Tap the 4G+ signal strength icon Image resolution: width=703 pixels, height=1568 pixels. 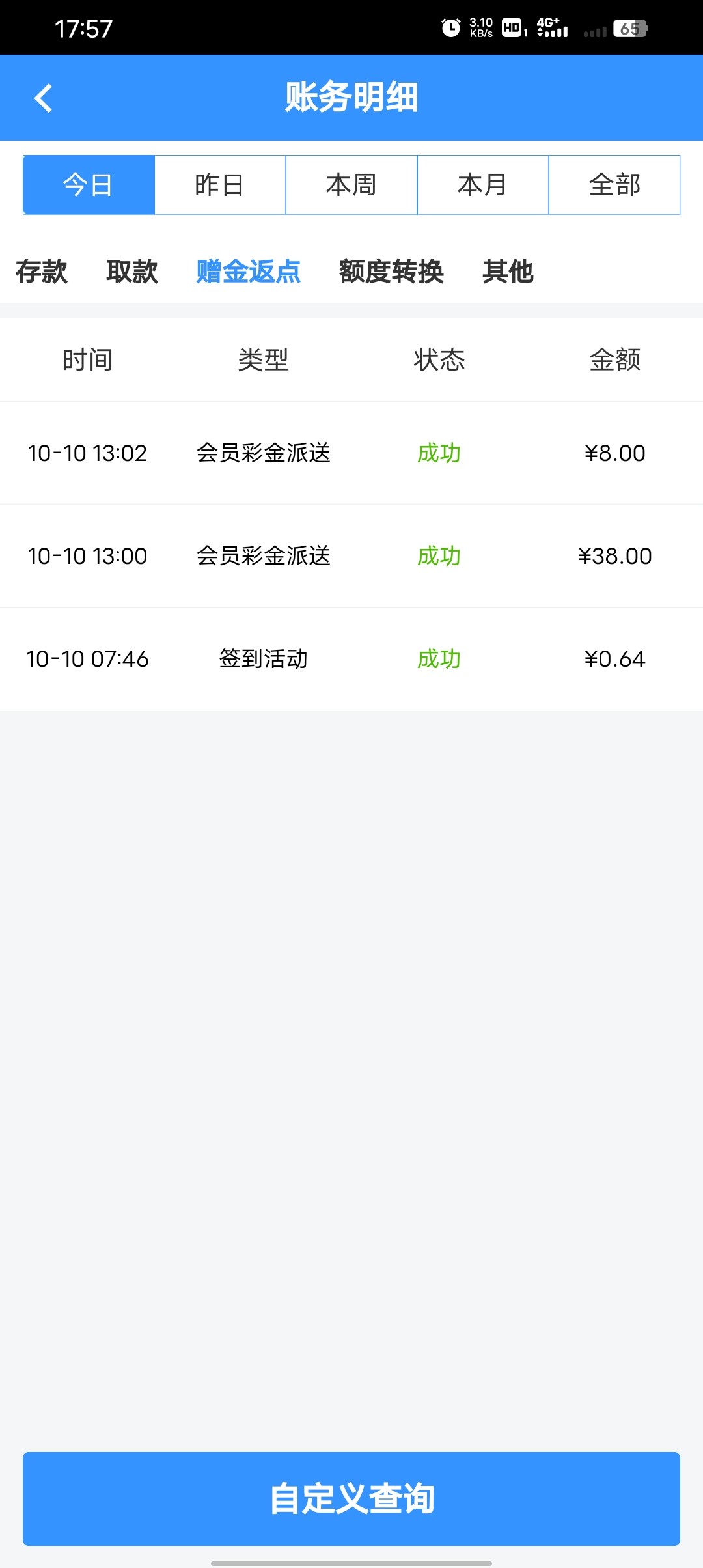(x=552, y=28)
